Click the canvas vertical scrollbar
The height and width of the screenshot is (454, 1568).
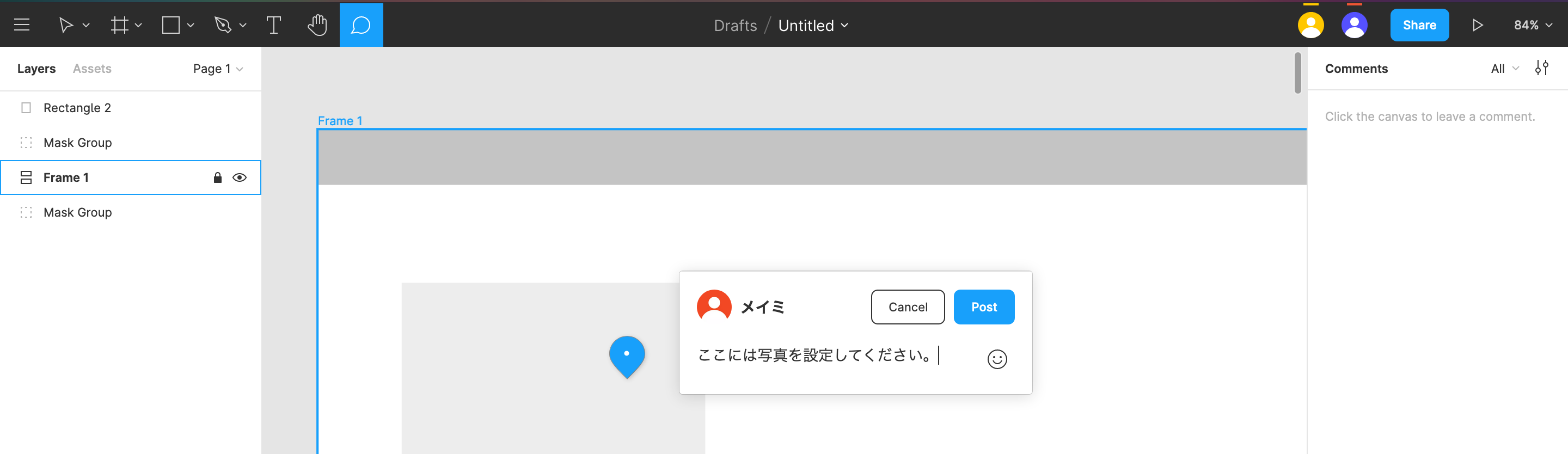click(x=1297, y=73)
